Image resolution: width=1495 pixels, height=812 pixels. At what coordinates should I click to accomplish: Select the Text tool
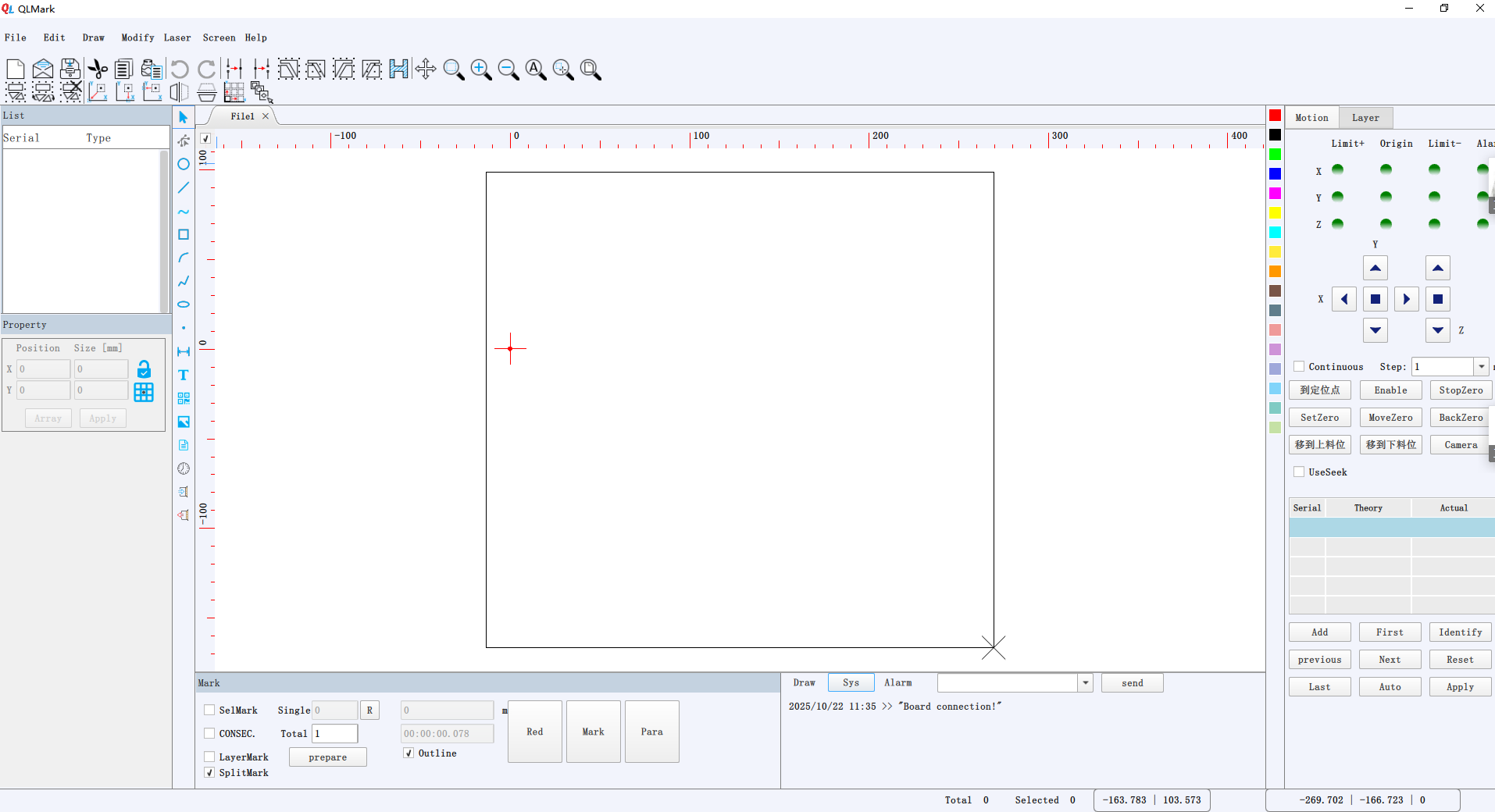tap(183, 376)
